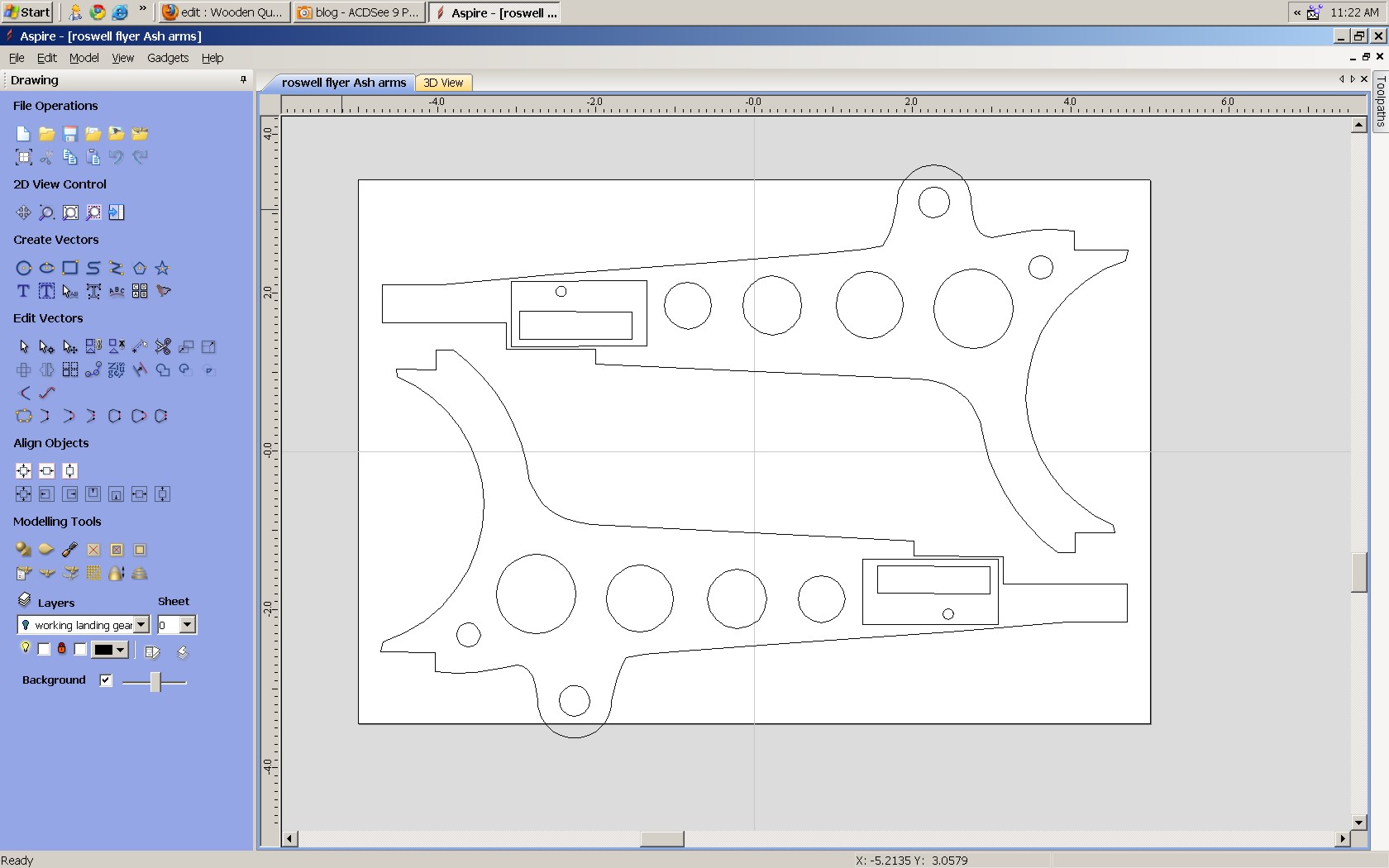Click Zoom to Selected Objects icon

(93, 212)
